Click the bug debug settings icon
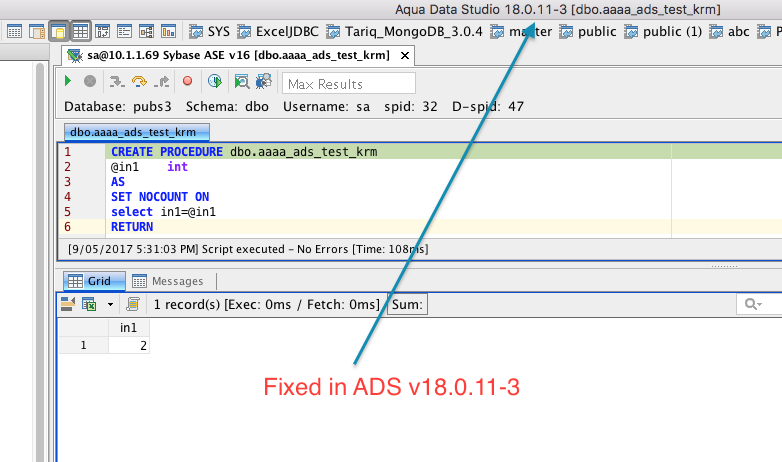The height and width of the screenshot is (462, 782). 264,81
